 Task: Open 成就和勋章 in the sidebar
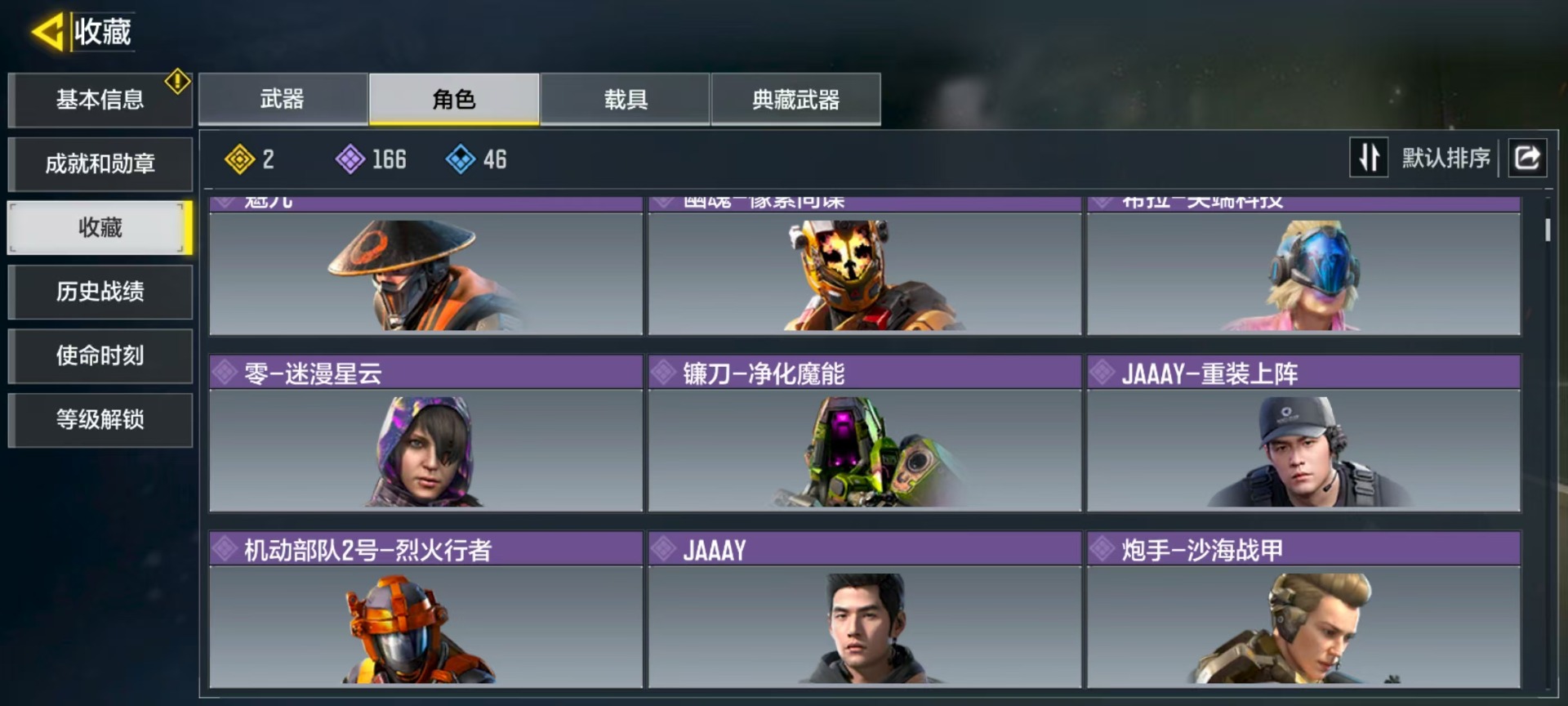(100, 163)
